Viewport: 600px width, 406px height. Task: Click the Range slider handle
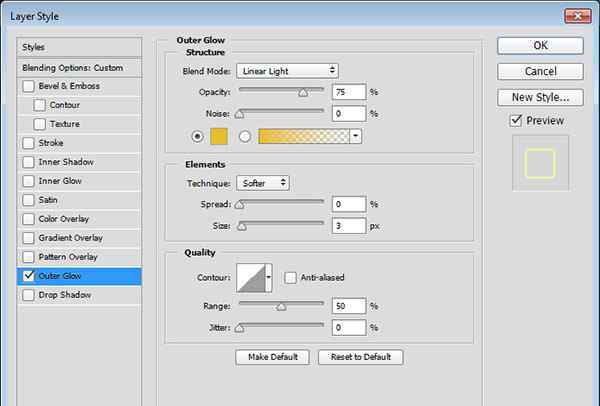pyautogui.click(x=281, y=307)
